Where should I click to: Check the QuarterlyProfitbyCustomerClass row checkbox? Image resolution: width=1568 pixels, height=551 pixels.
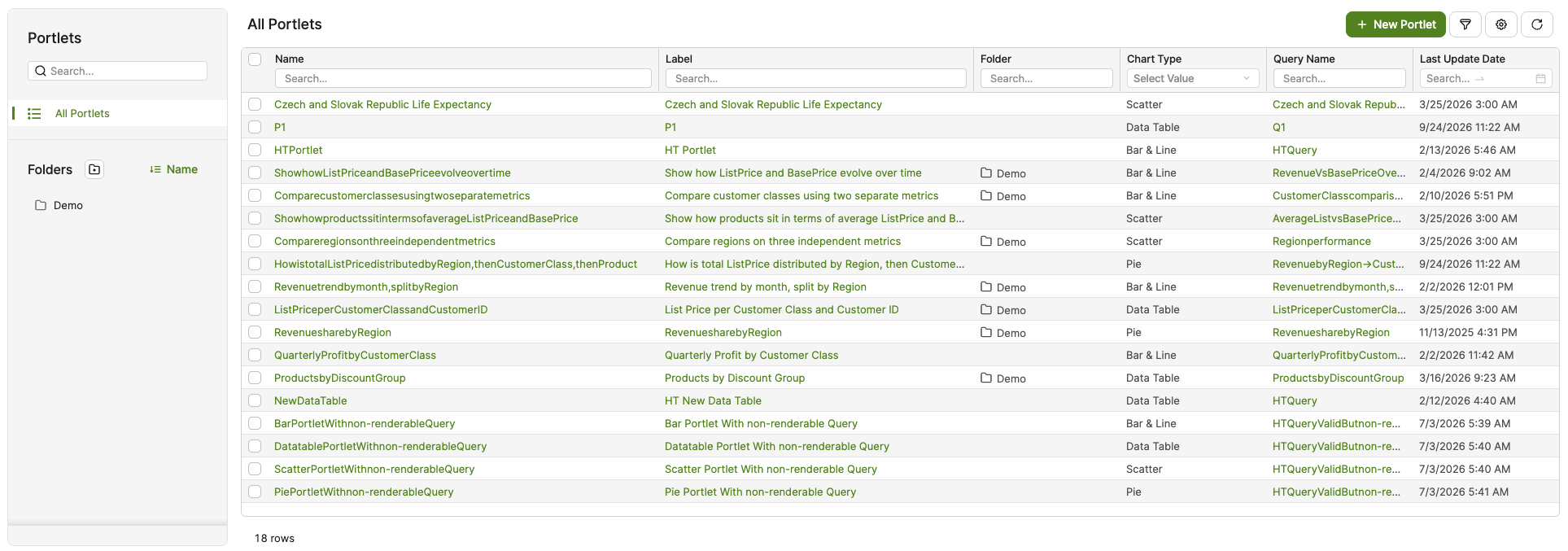(255, 355)
